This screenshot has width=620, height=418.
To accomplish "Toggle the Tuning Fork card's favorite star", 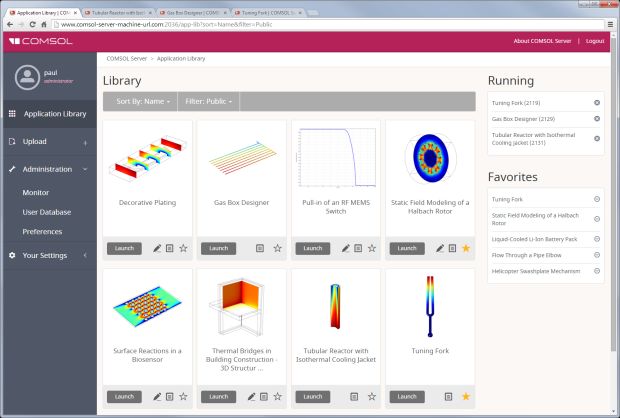I will (465, 397).
